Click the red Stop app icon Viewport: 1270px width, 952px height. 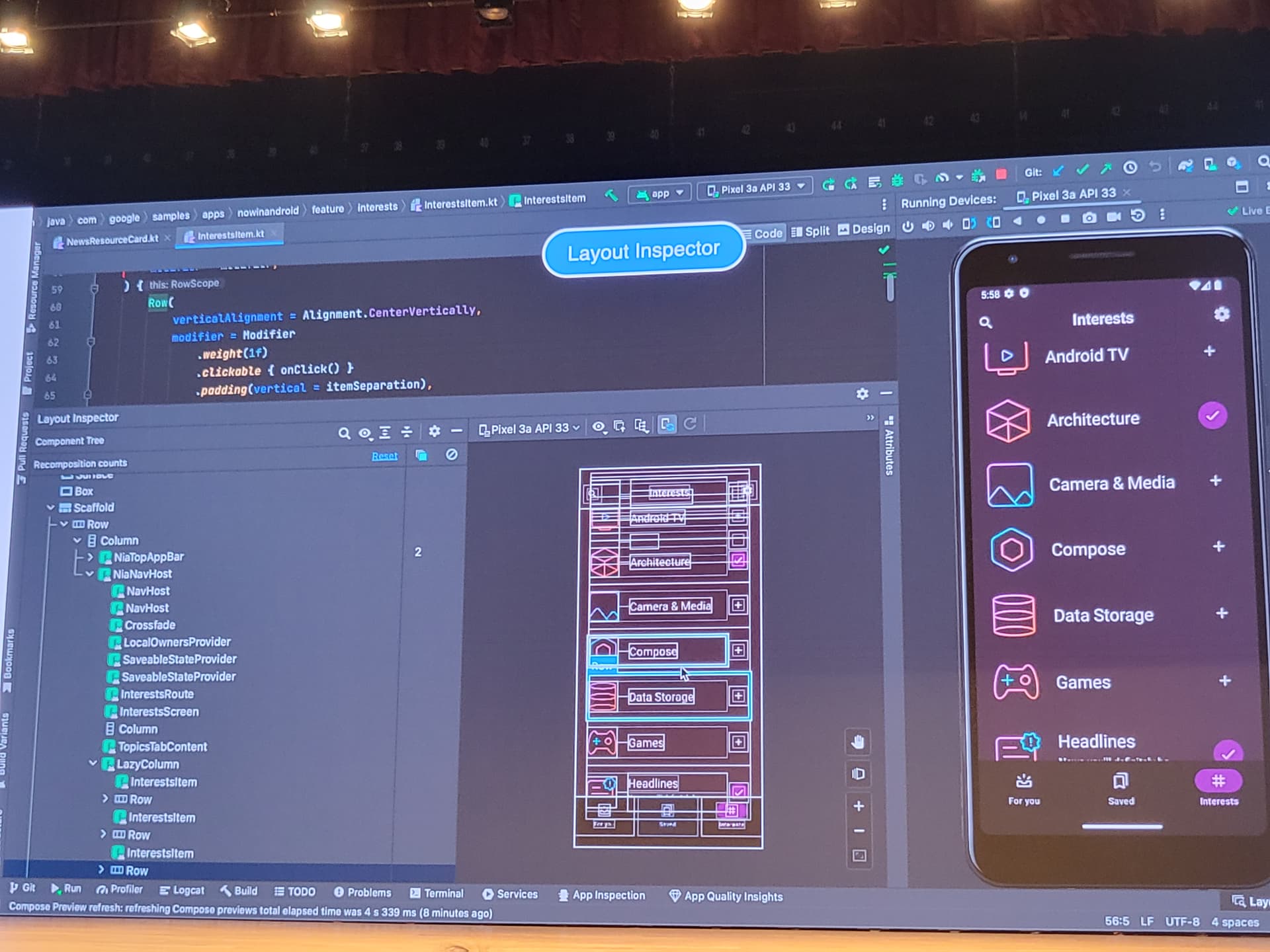(1001, 175)
